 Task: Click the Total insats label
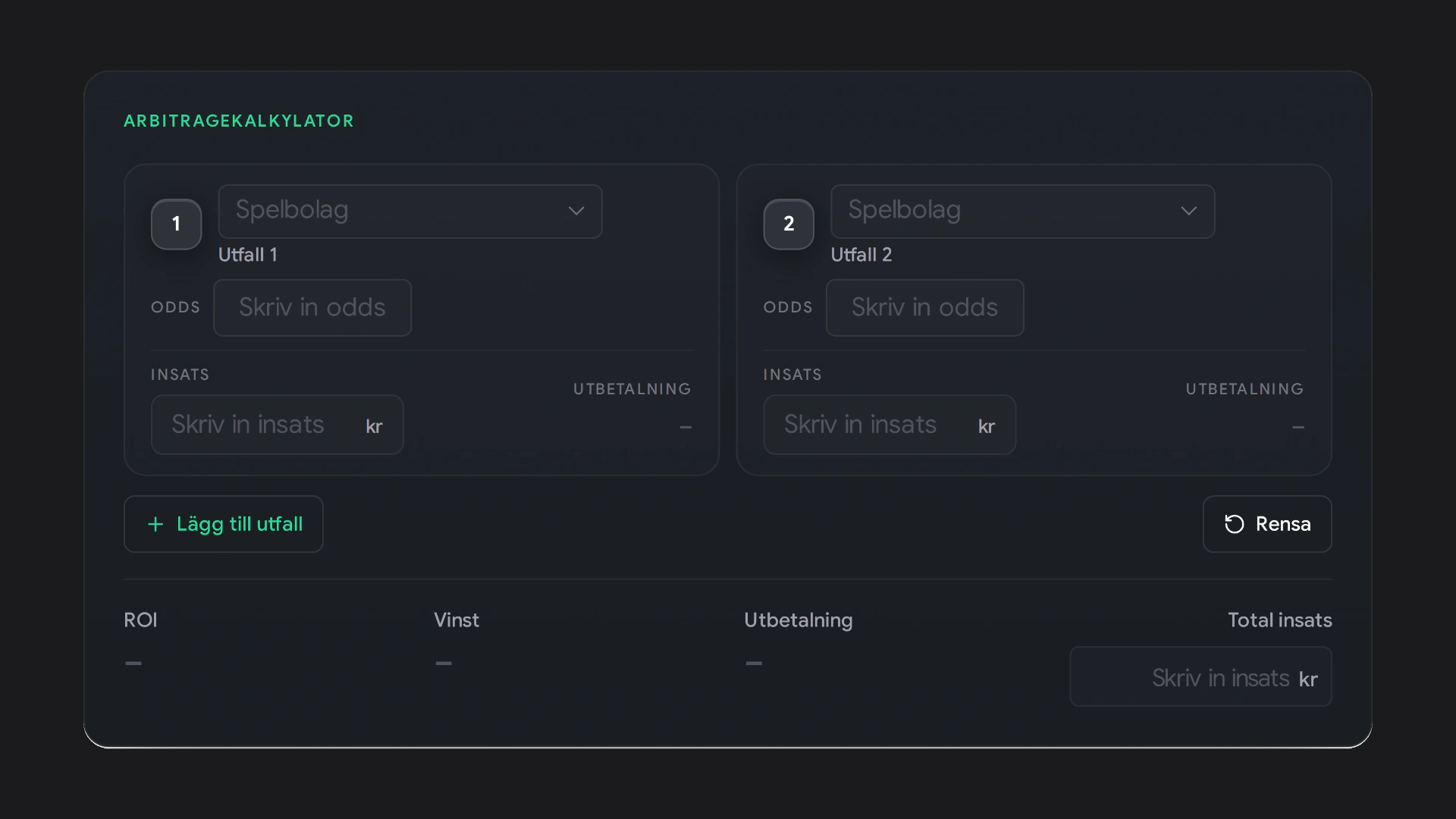(x=1280, y=620)
